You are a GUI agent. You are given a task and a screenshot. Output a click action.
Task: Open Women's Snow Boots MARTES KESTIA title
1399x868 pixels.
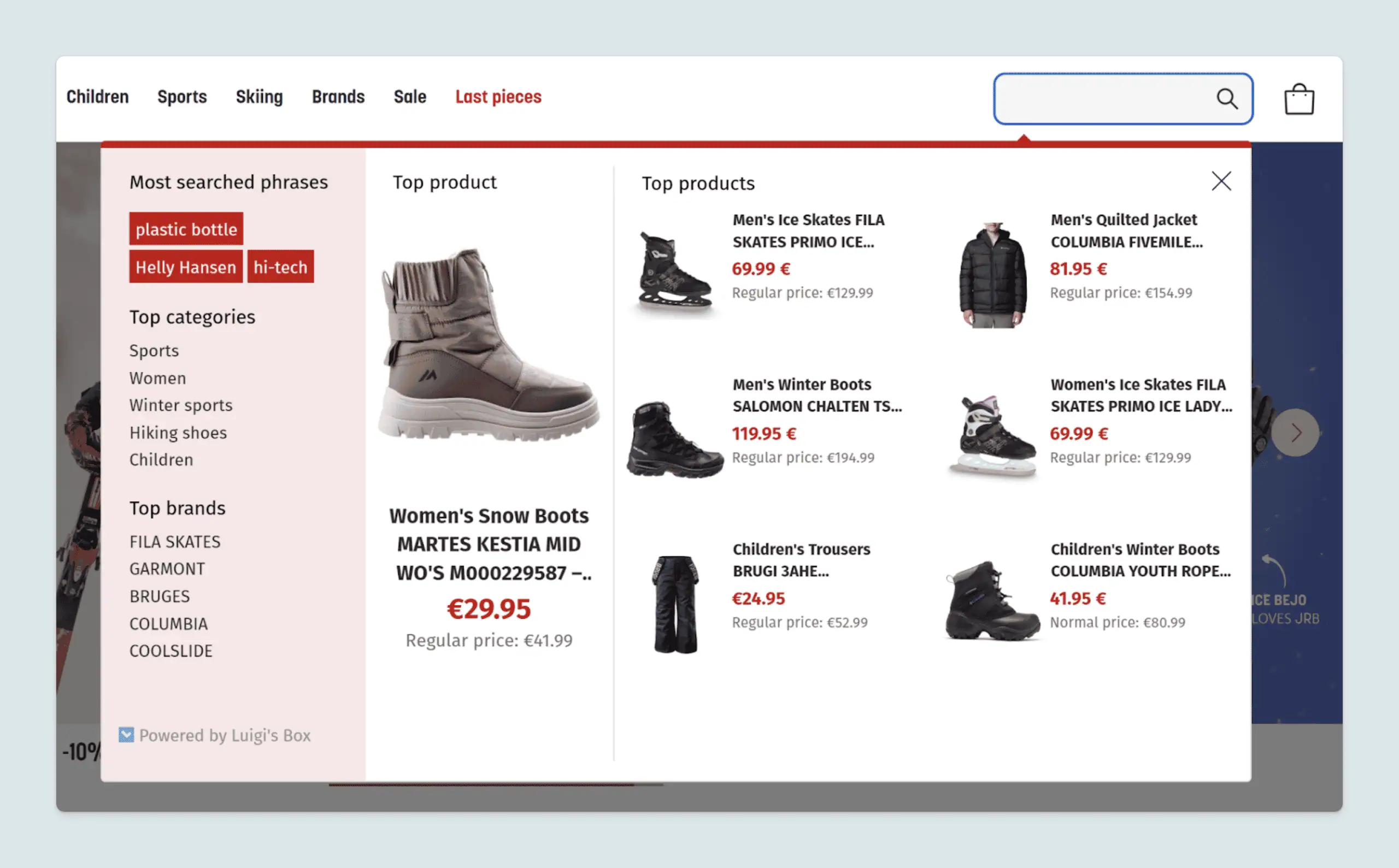[x=489, y=544]
